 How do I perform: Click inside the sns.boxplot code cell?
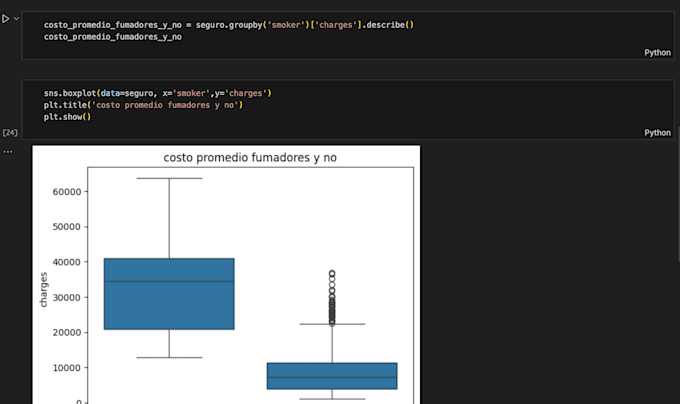348,110
